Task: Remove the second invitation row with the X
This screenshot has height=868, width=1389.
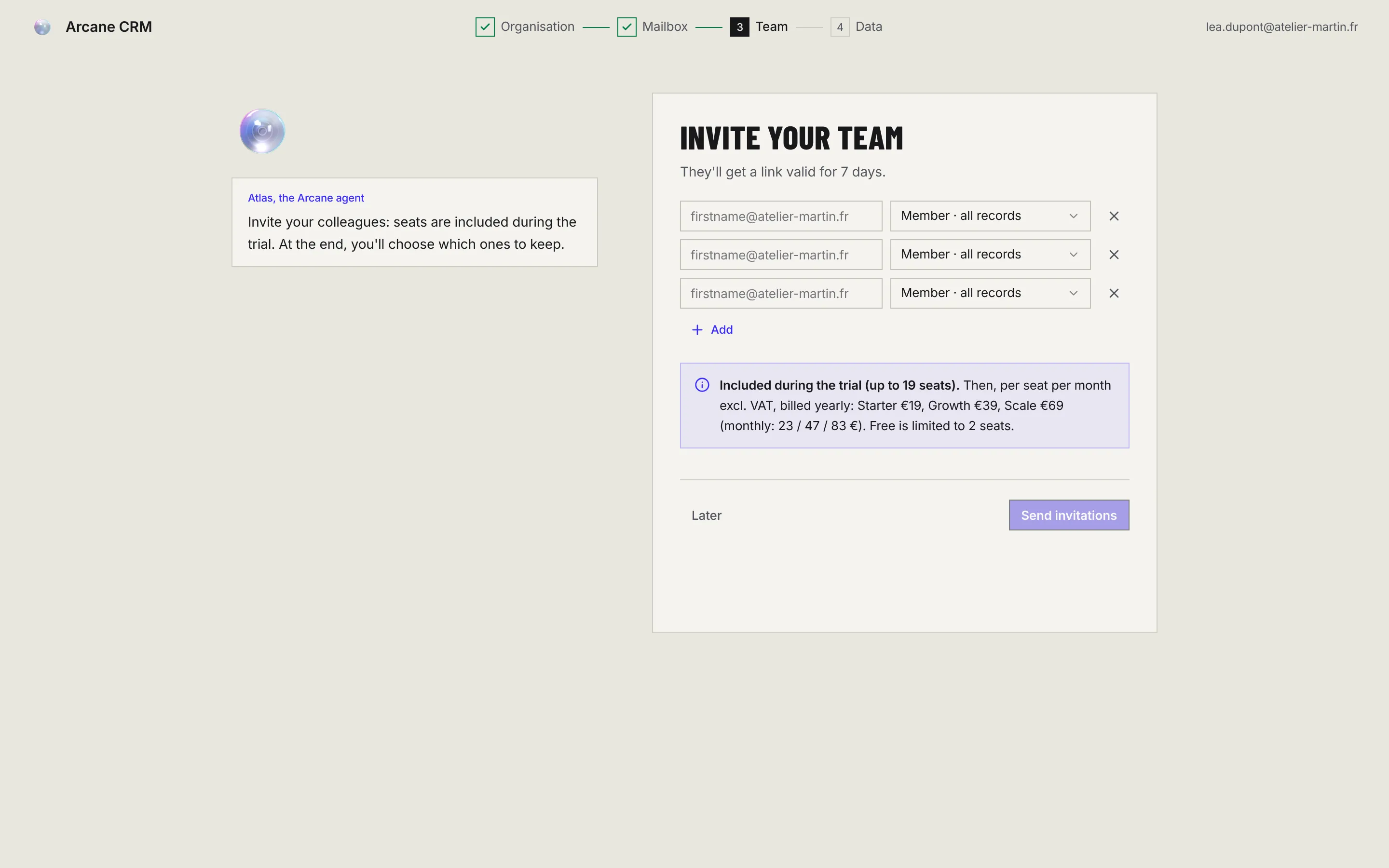Action: (x=1114, y=254)
